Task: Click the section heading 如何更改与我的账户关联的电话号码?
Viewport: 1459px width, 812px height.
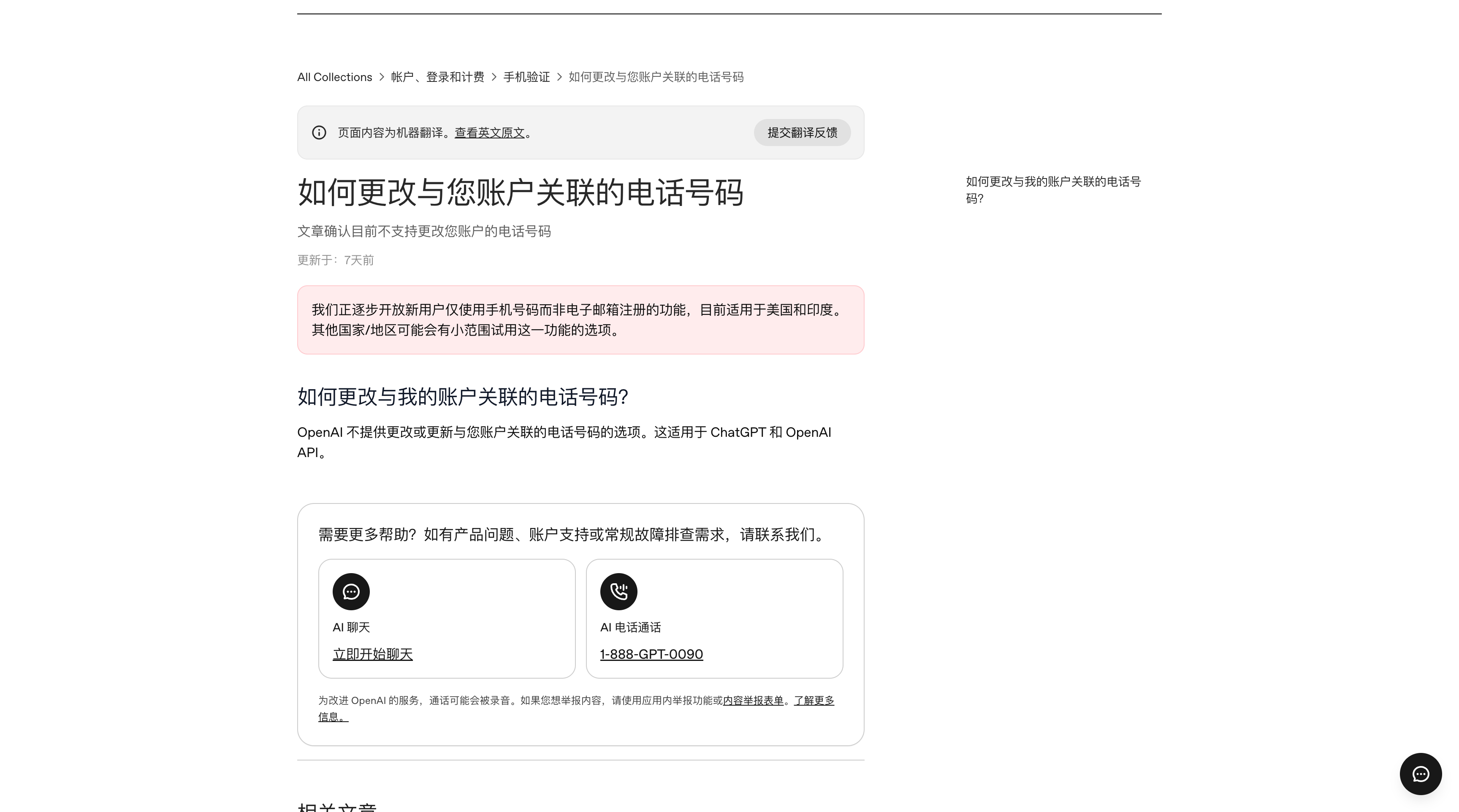Action: point(463,396)
